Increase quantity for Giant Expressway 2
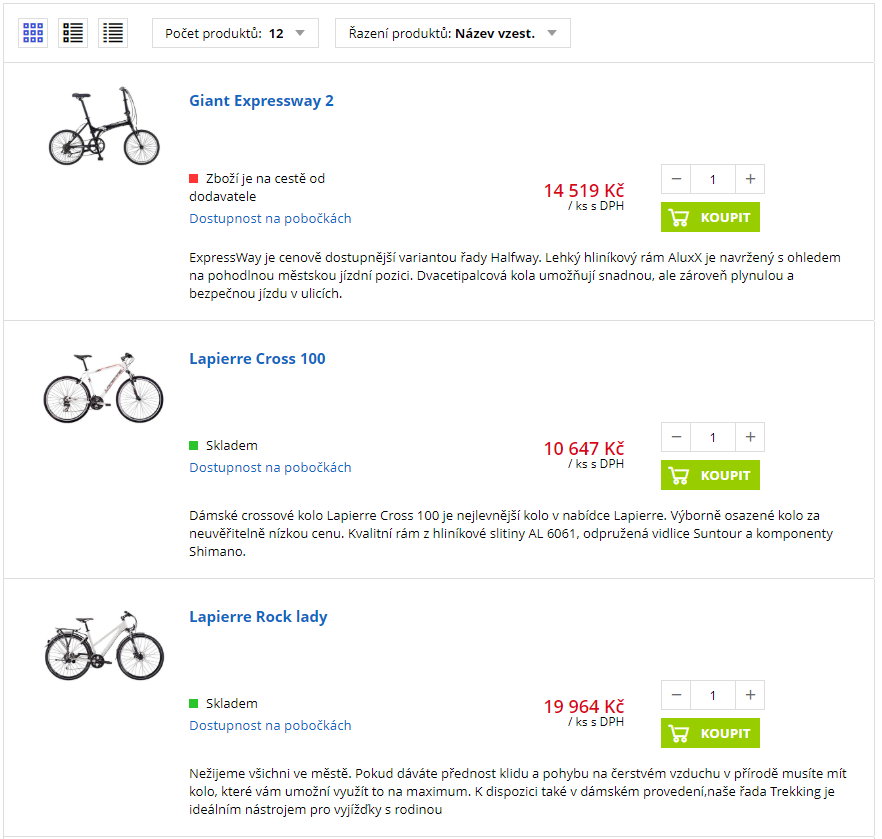Image resolution: width=882 pixels, height=839 pixels. click(750, 180)
